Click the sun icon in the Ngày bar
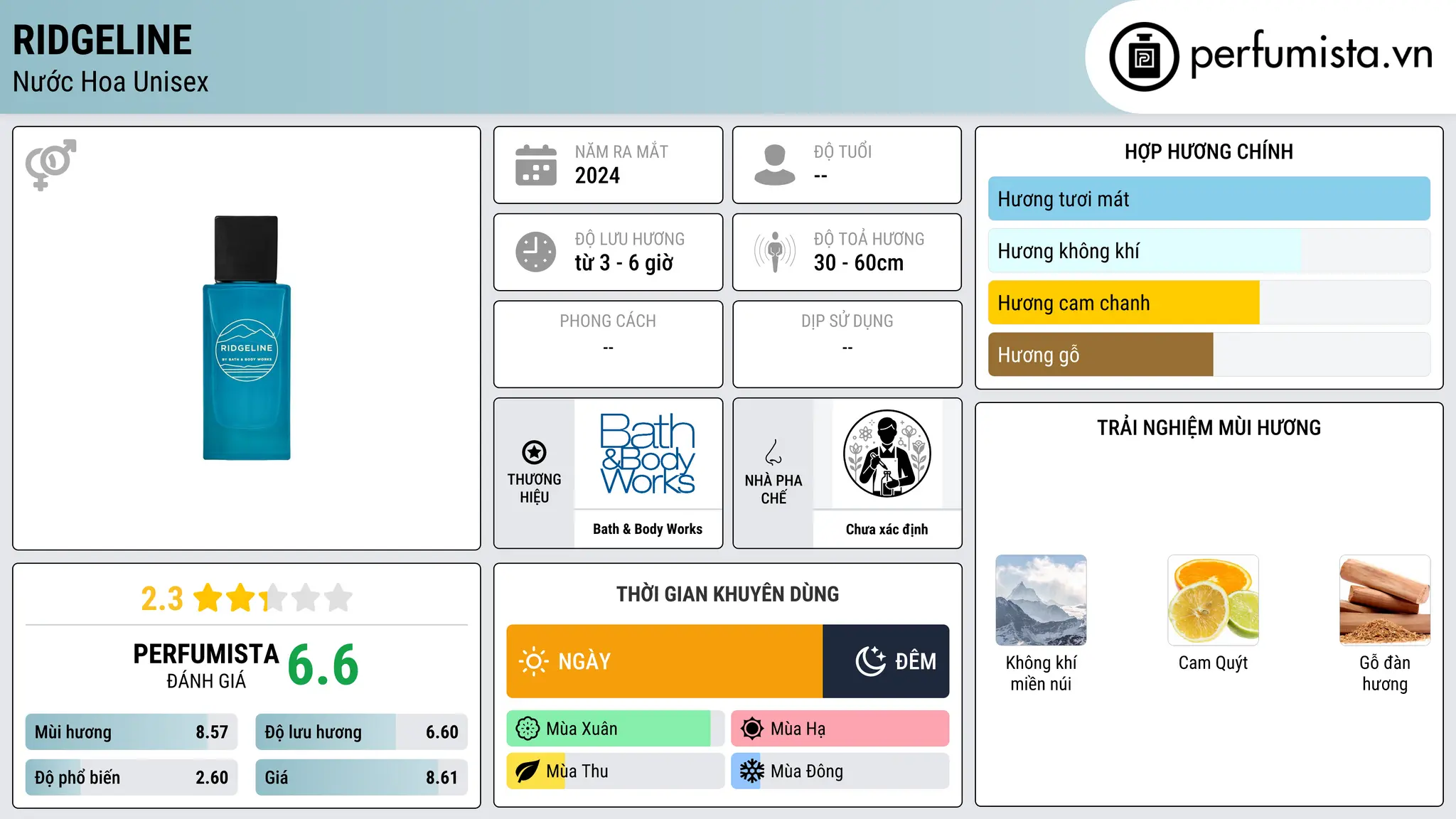 pos(533,661)
